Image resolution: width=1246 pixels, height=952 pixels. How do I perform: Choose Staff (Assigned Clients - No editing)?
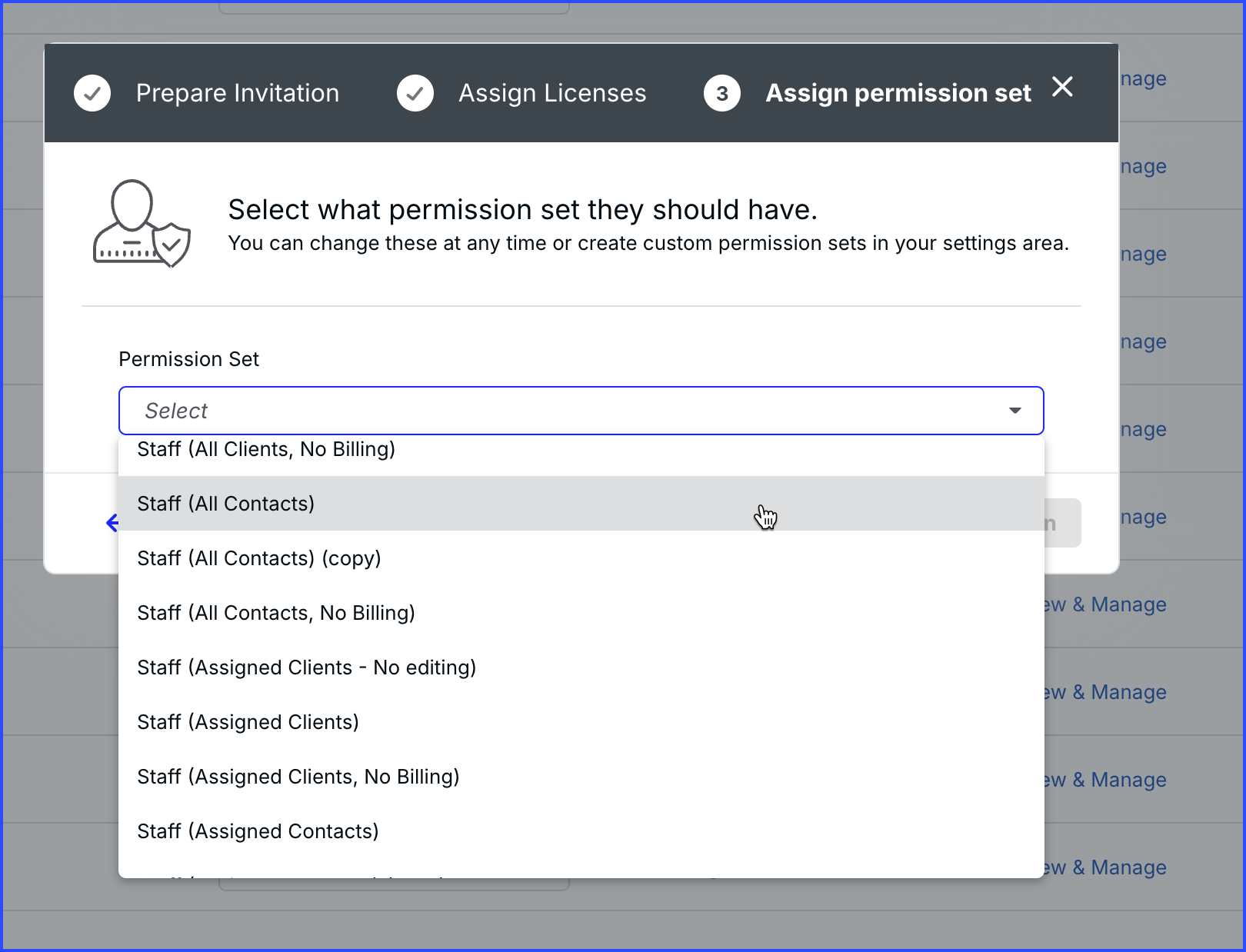click(307, 667)
